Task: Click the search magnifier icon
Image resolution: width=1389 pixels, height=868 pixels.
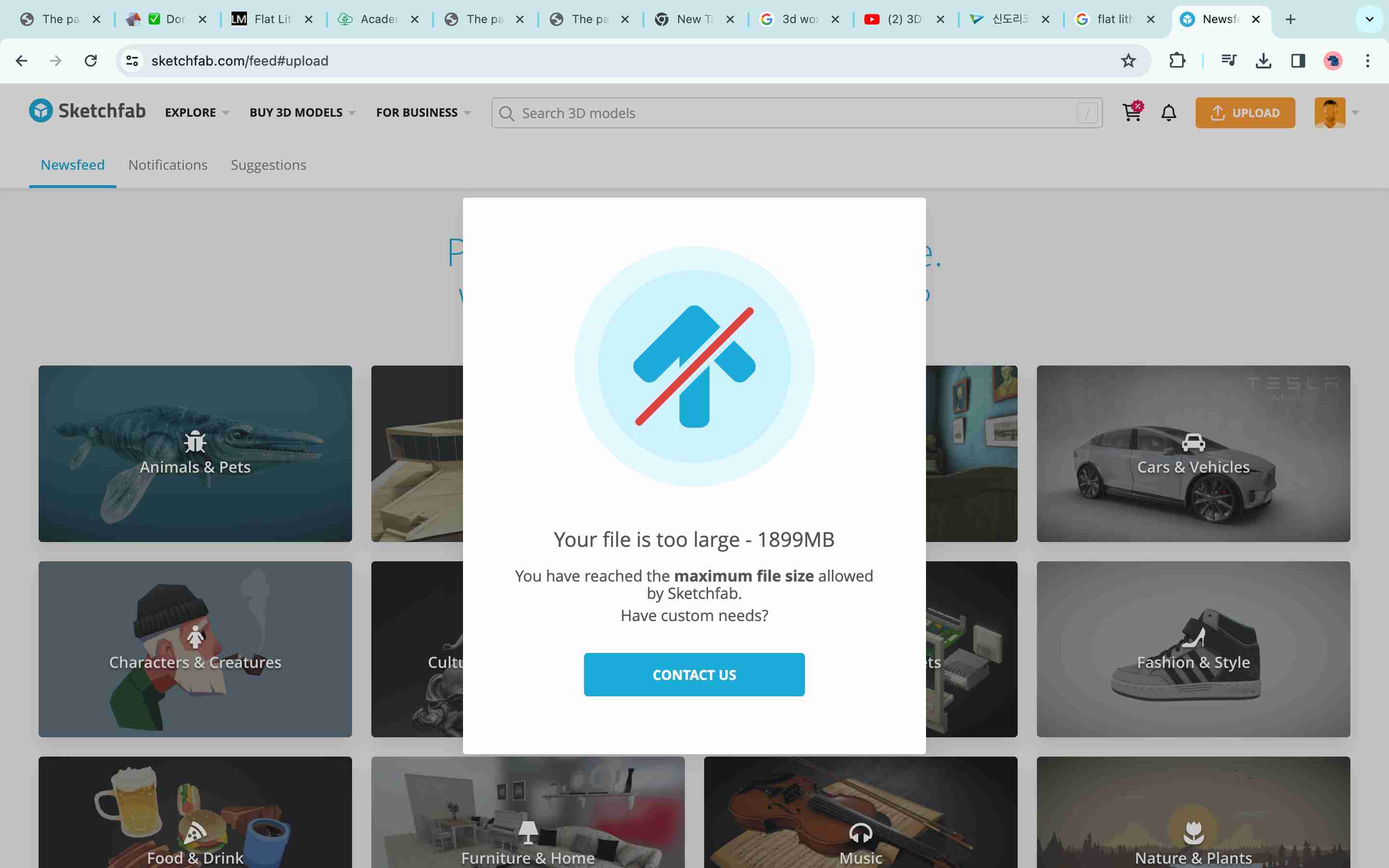Action: tap(506, 114)
